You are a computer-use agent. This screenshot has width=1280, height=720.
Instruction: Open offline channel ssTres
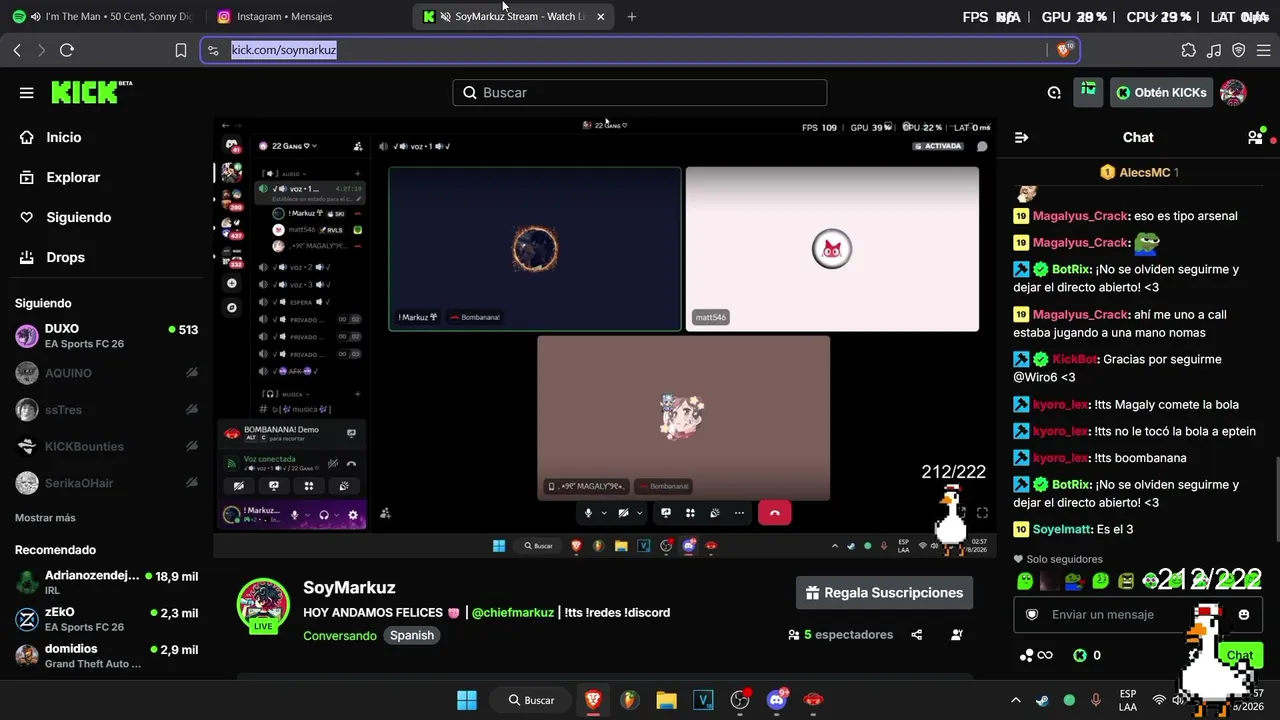pos(106,410)
